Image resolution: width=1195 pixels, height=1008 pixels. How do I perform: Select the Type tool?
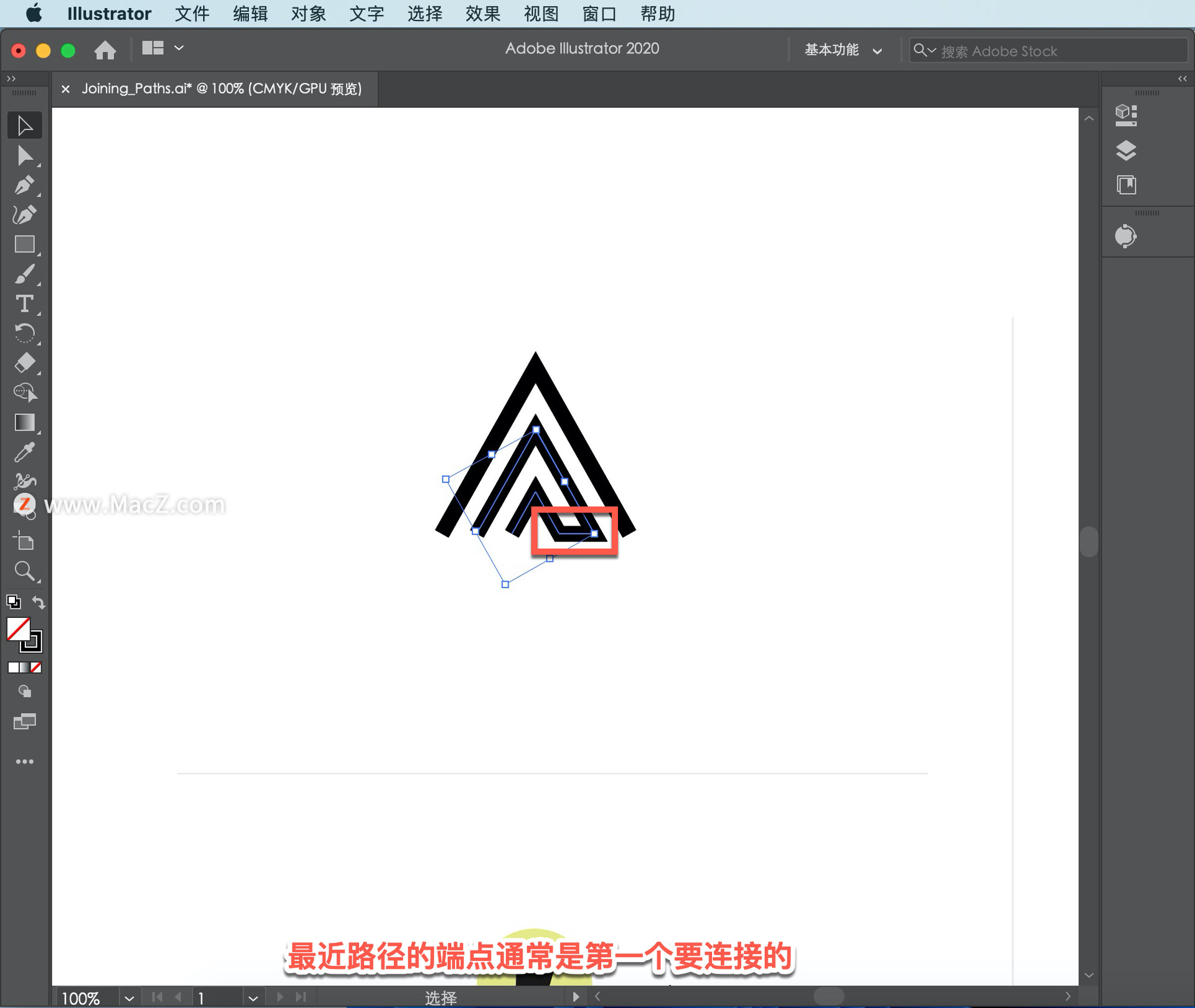[25, 304]
